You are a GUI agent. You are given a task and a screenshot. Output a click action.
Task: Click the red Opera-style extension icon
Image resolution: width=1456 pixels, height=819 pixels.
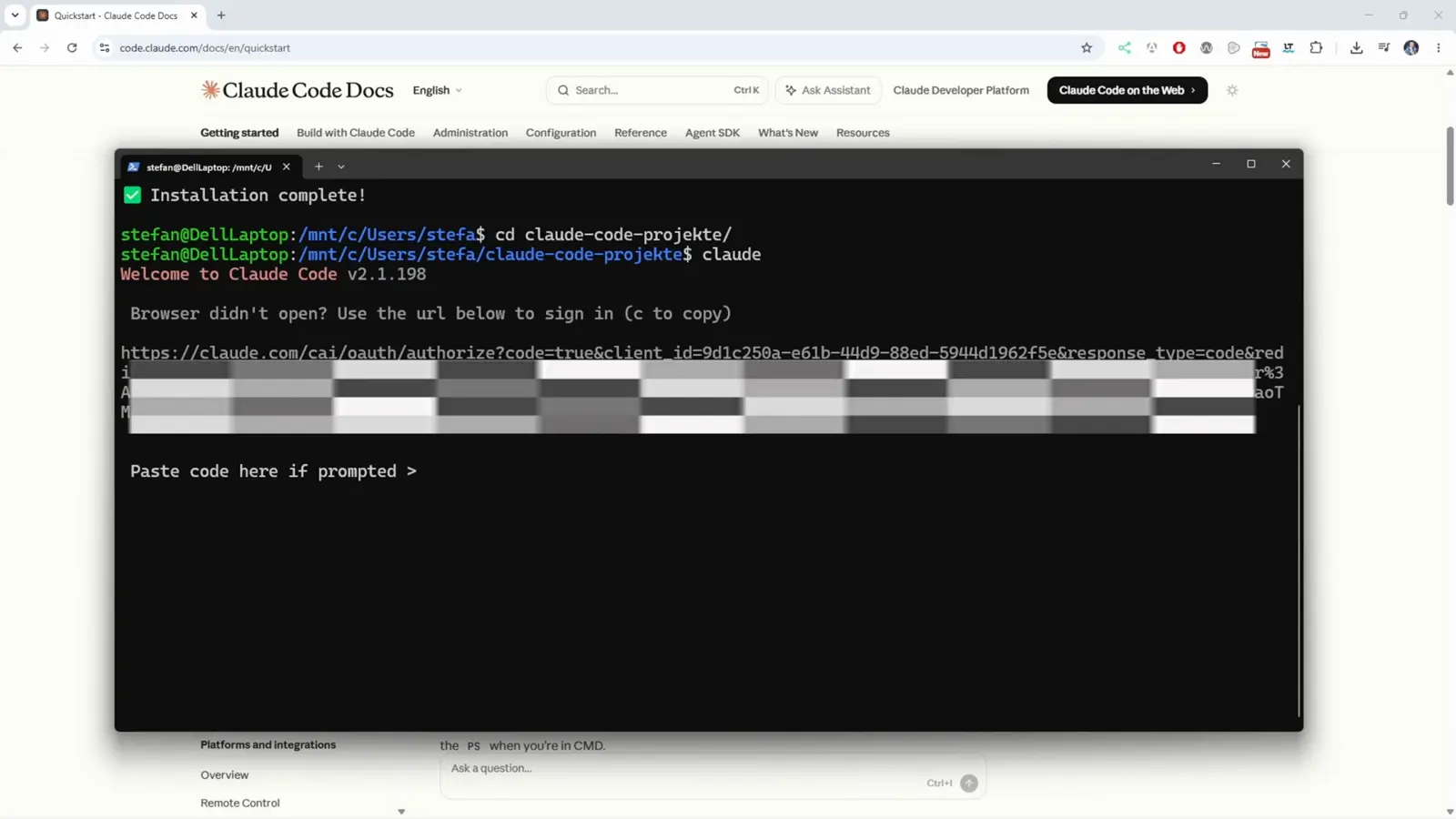(x=1179, y=47)
